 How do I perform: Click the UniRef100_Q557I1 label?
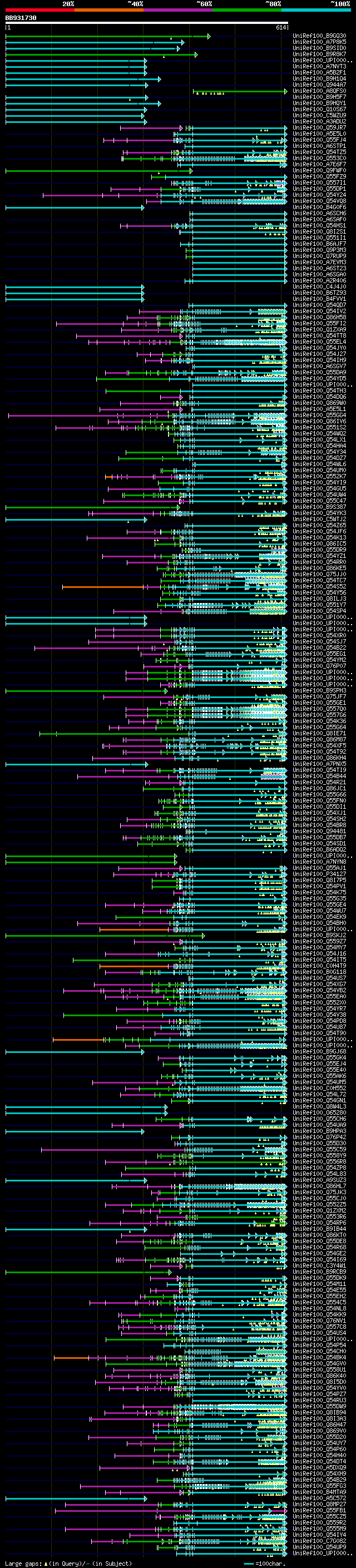(319, 182)
